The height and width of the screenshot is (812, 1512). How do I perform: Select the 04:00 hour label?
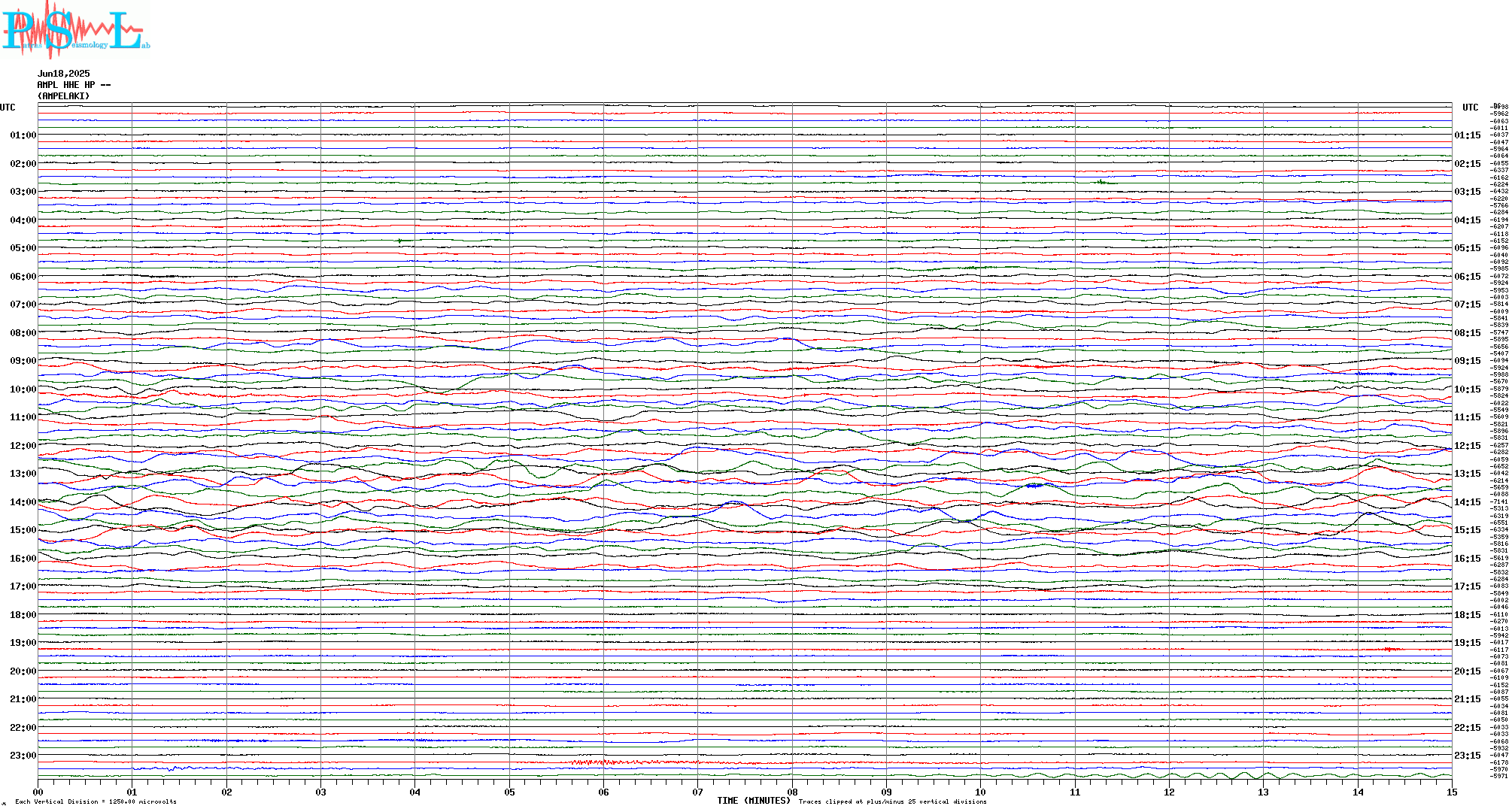click(23, 220)
